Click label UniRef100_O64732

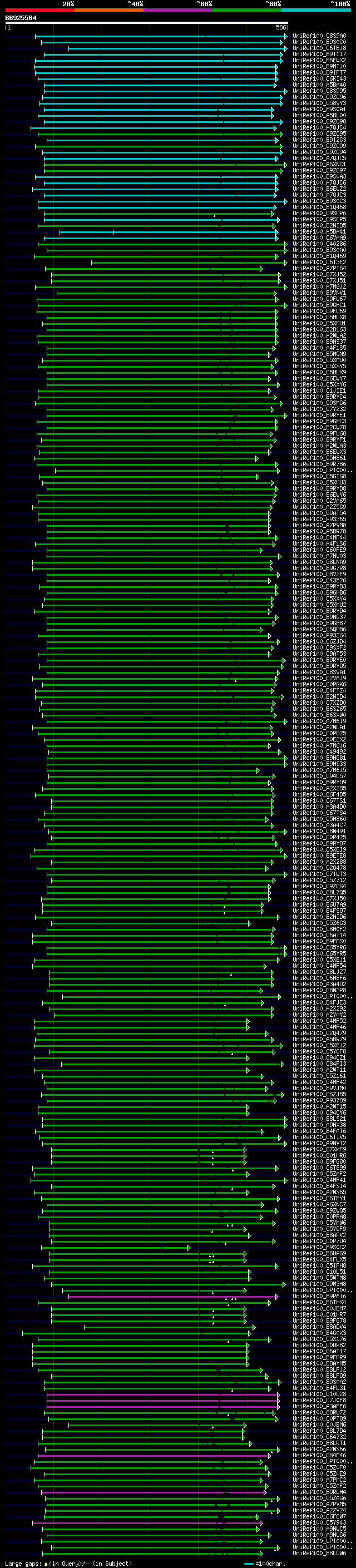click(319, 1437)
